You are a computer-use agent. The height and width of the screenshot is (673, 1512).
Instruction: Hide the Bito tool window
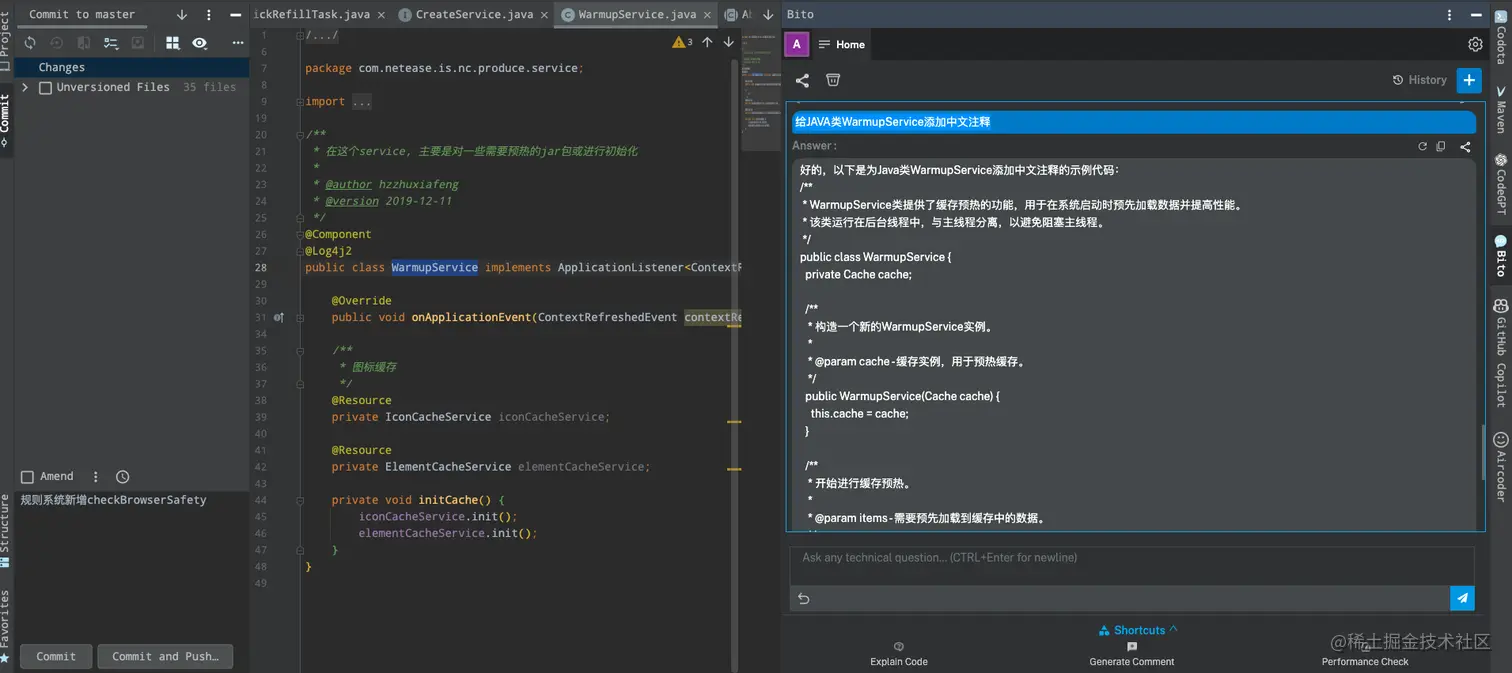(1476, 15)
